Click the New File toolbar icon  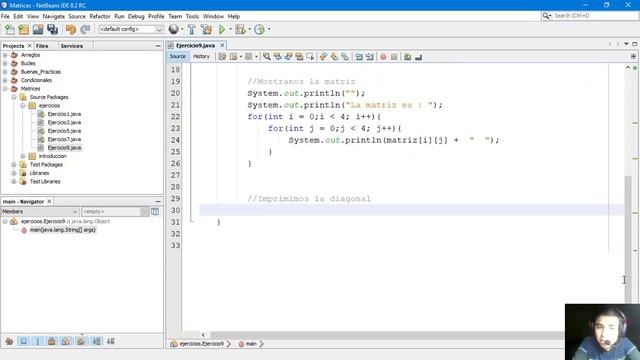coord(9,29)
